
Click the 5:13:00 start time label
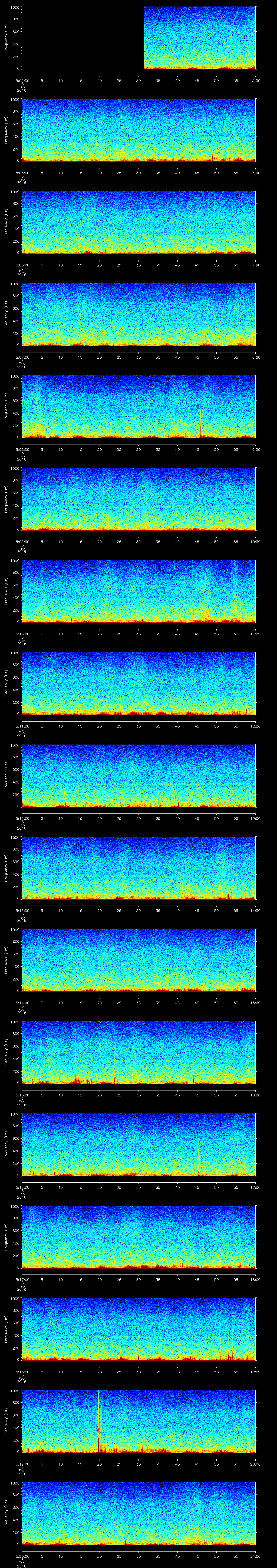[x=22, y=910]
